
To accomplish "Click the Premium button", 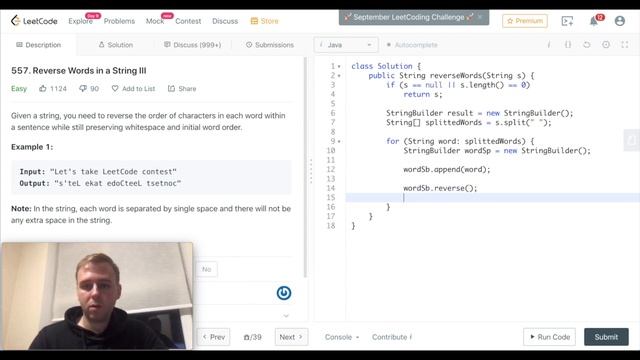I will 525,21.
